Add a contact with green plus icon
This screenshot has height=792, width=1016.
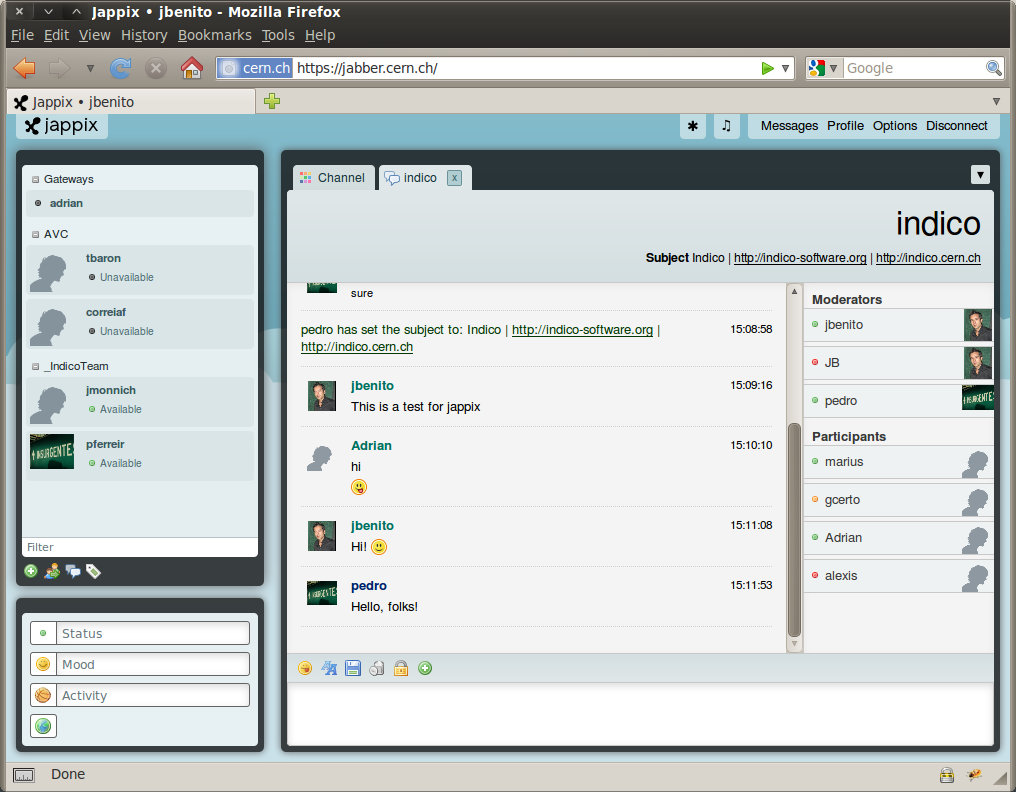30,571
